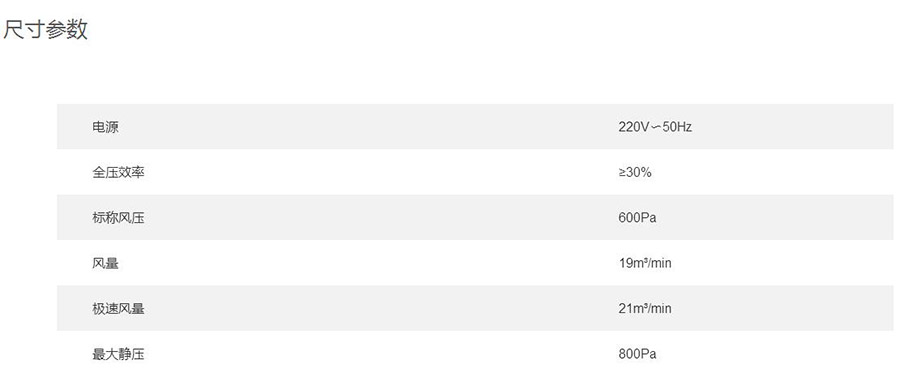Click empty space below 尺寸参数 heading

pos(448,72)
